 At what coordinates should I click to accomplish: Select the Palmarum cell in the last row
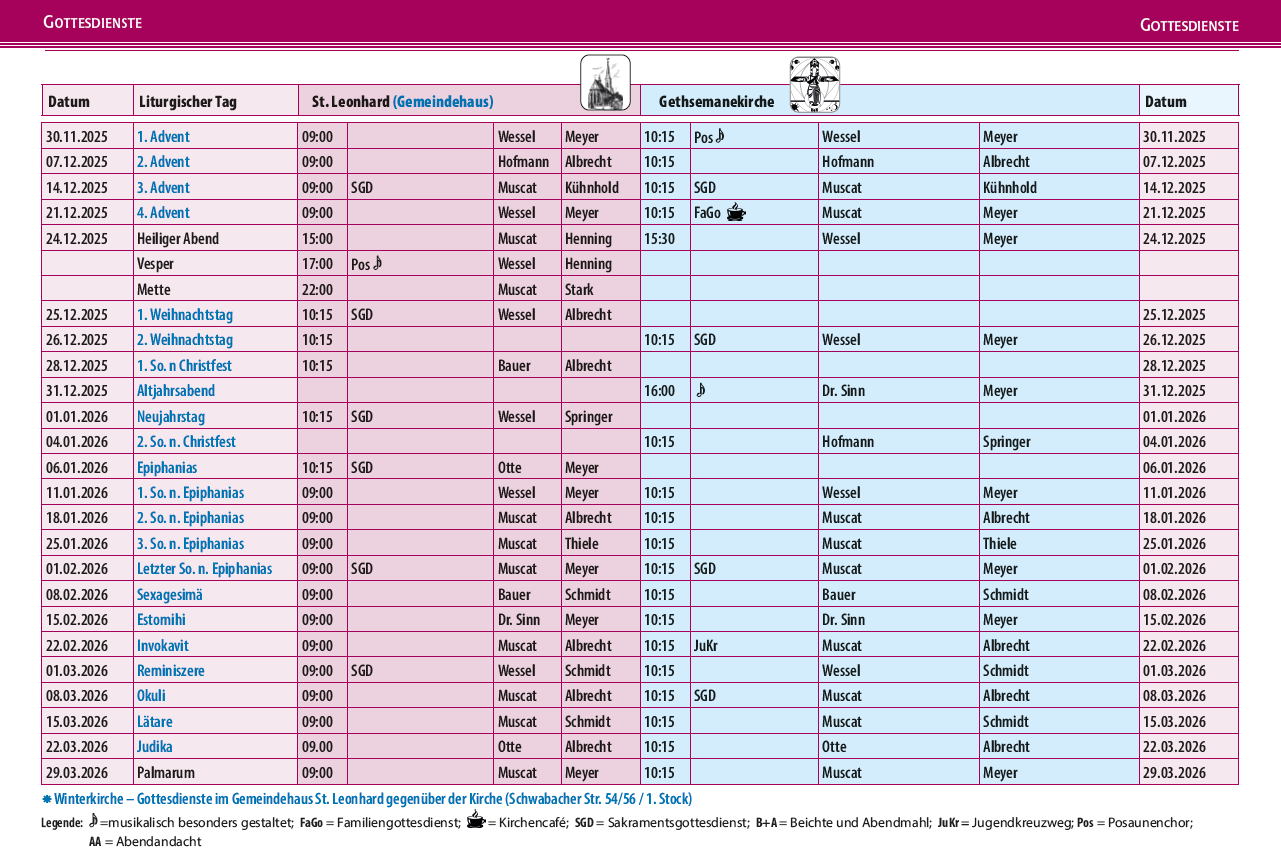click(x=166, y=772)
